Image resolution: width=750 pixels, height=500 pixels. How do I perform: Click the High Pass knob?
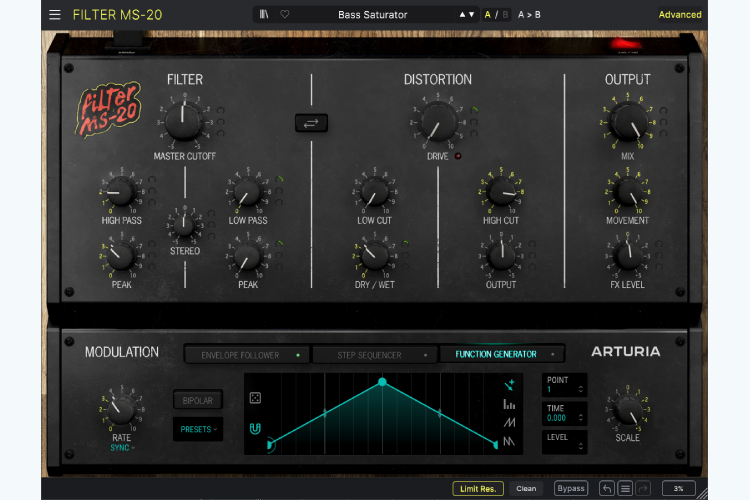click(121, 191)
